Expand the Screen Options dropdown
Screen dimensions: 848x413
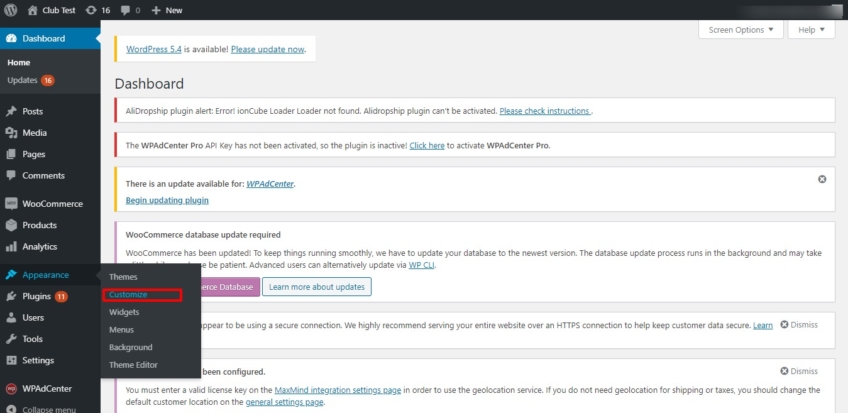click(740, 30)
